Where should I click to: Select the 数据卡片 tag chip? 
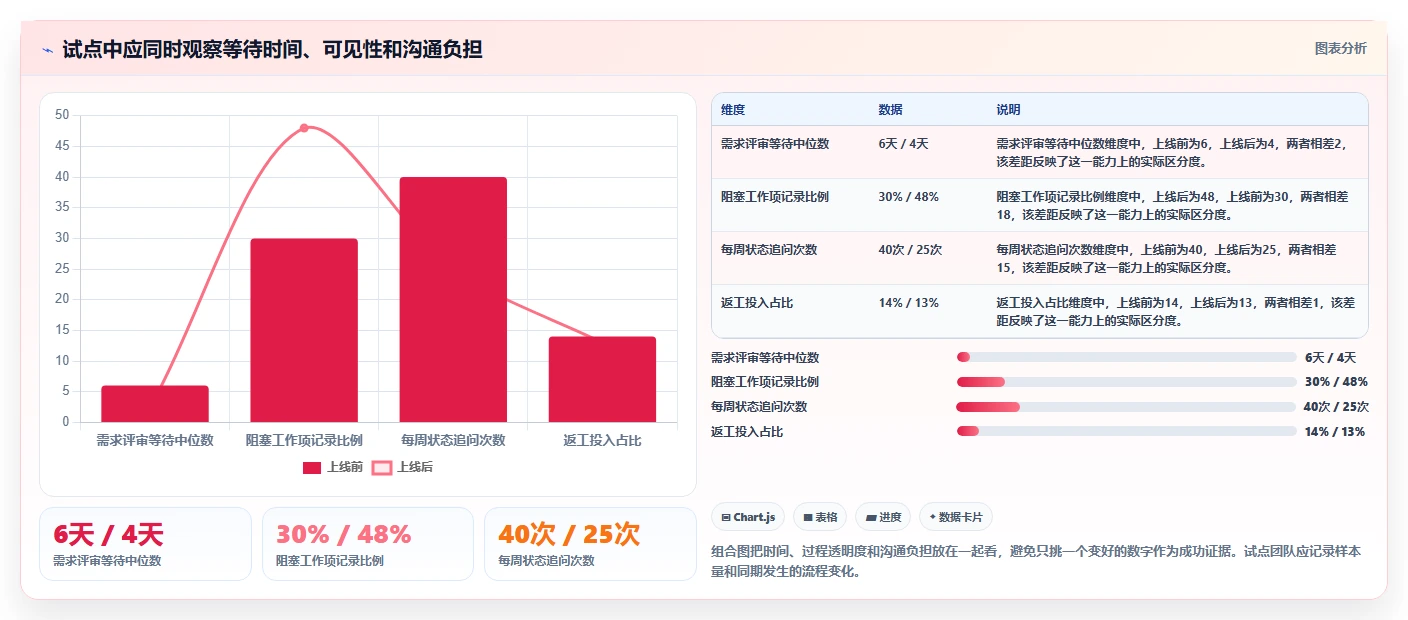click(955, 517)
